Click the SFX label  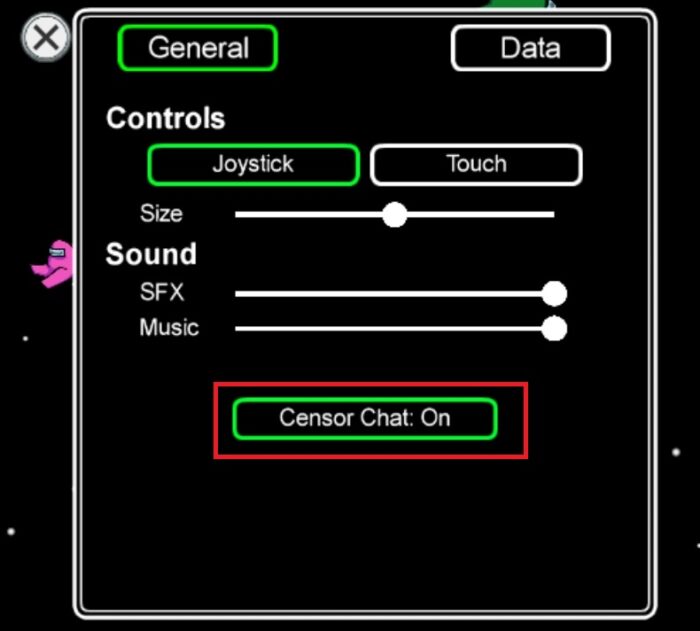pyautogui.click(x=162, y=292)
